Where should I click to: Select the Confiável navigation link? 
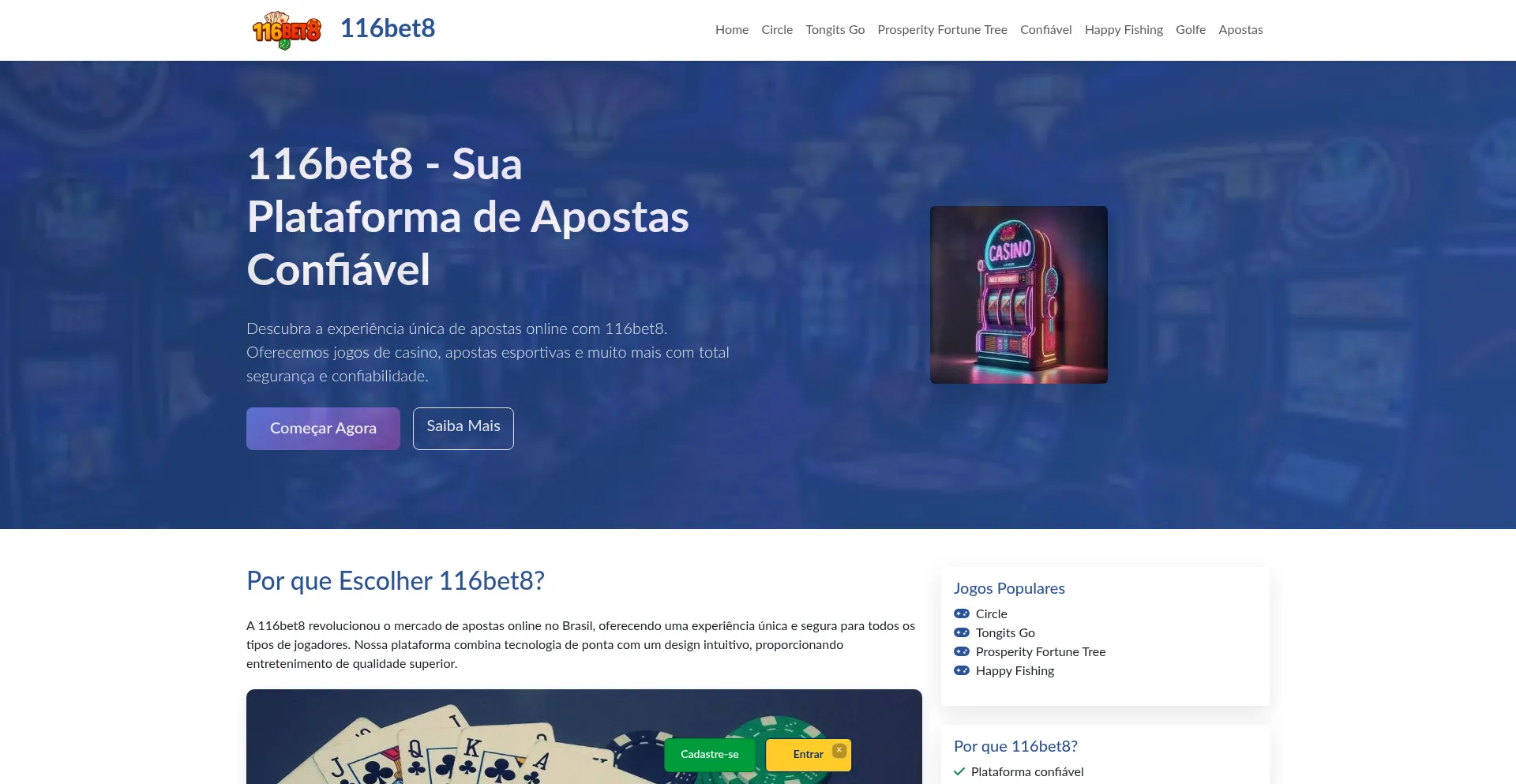tap(1046, 30)
